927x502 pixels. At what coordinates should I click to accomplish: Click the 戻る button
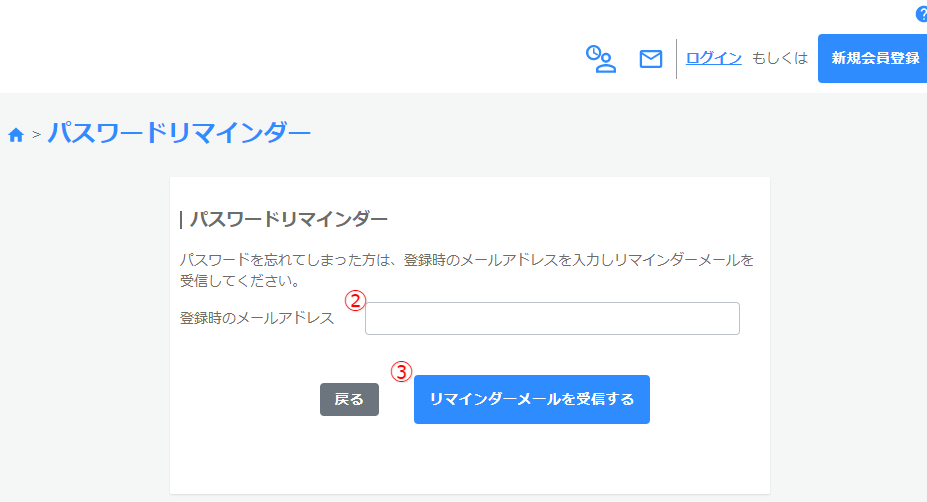click(349, 399)
